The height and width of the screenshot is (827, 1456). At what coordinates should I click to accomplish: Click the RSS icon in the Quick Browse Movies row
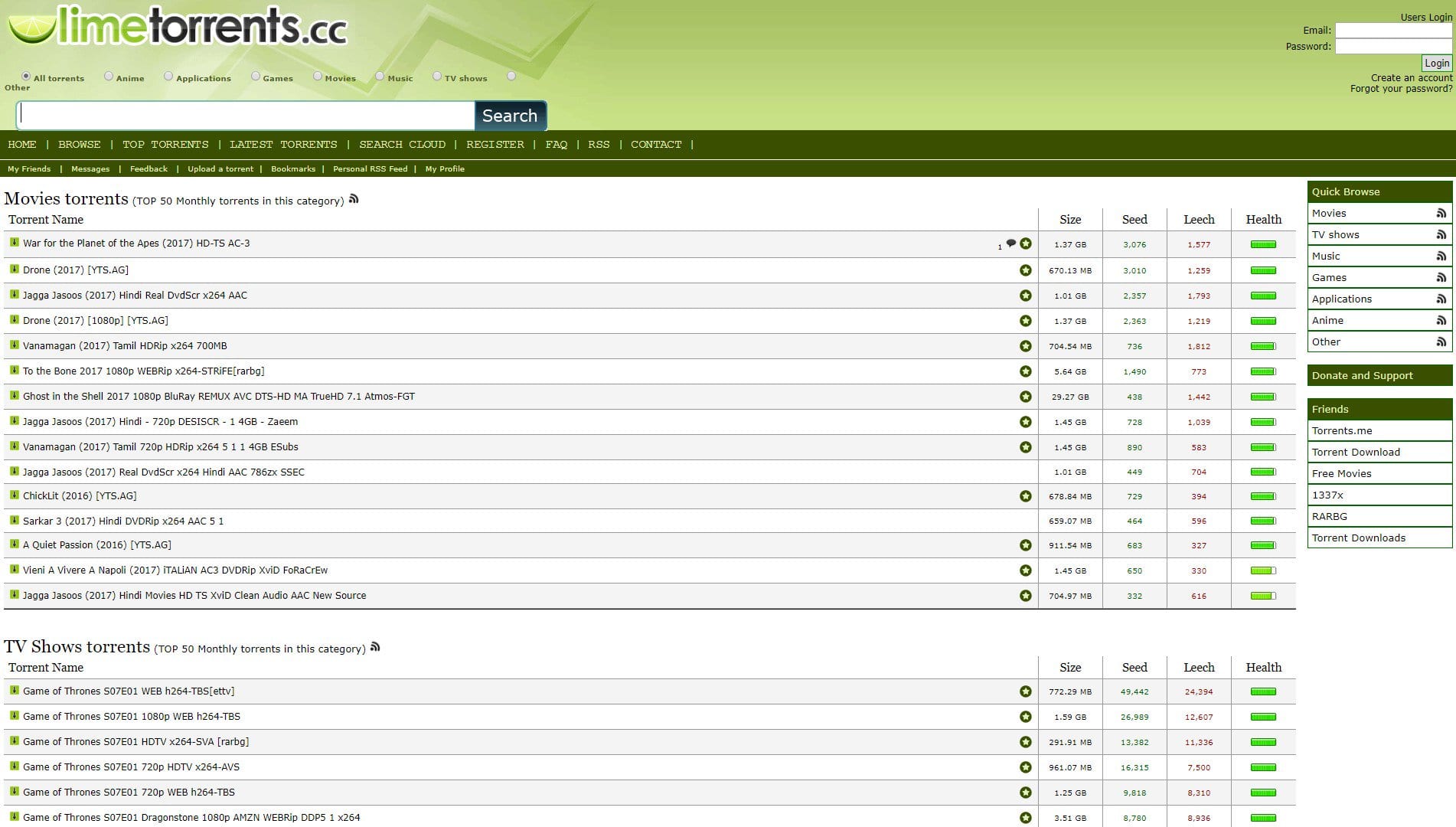(x=1441, y=214)
